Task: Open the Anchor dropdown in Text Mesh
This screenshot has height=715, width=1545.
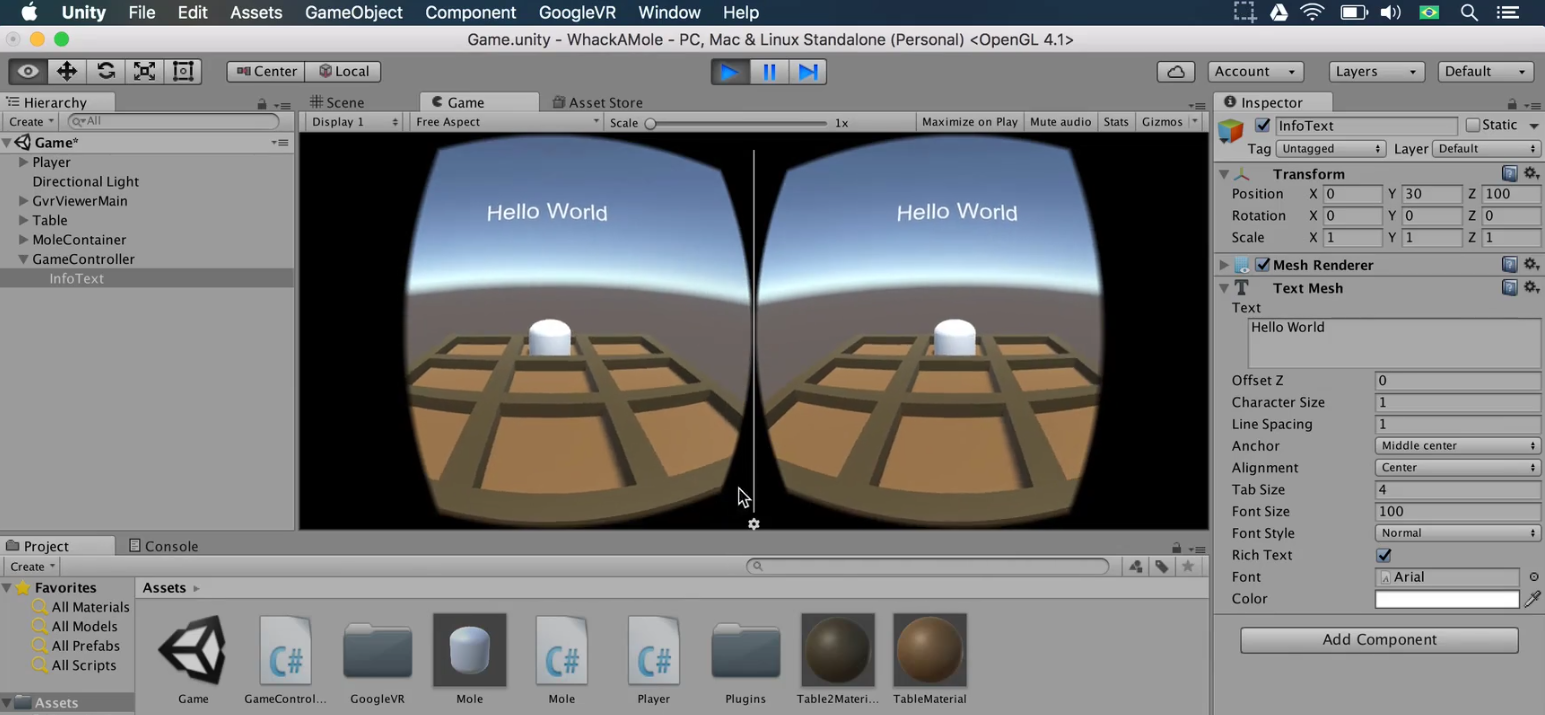Action: tap(1456, 445)
